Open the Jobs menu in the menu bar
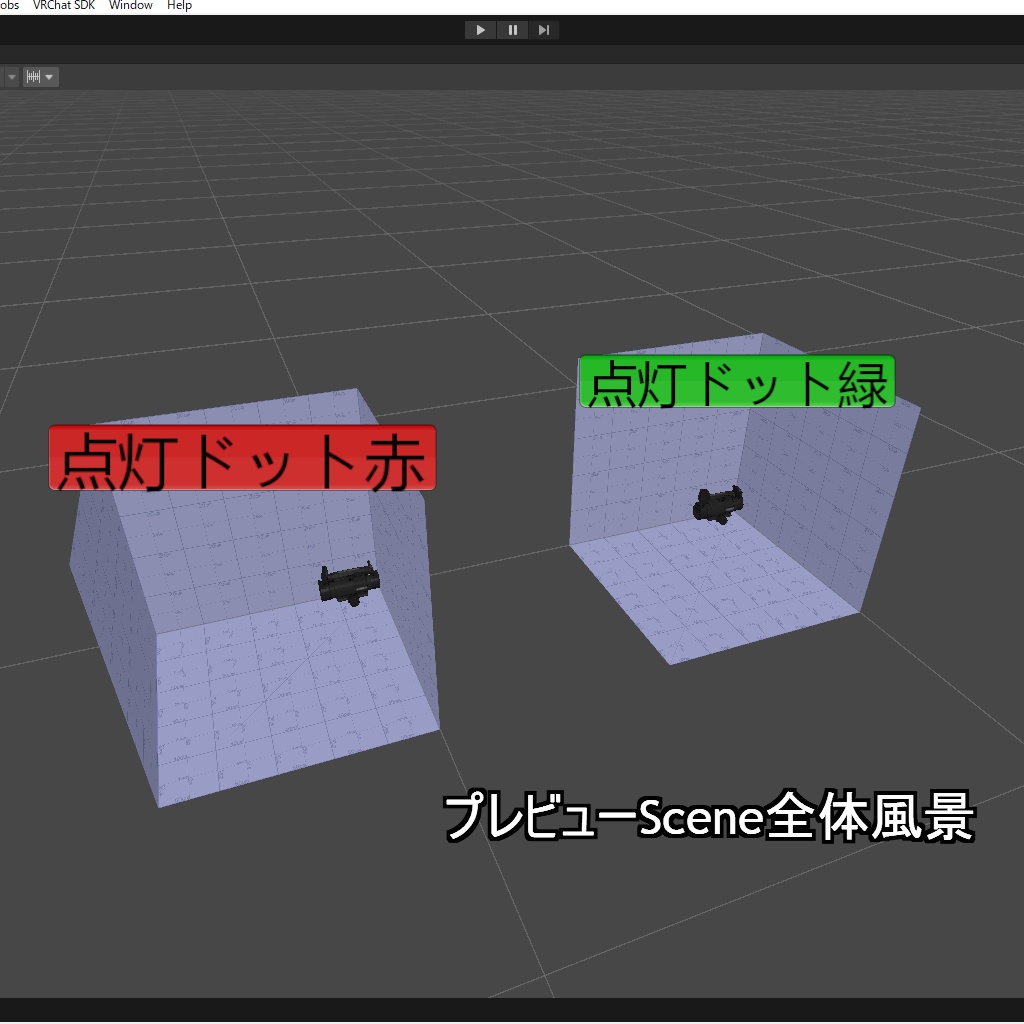The width and height of the screenshot is (1024, 1024). point(10,5)
